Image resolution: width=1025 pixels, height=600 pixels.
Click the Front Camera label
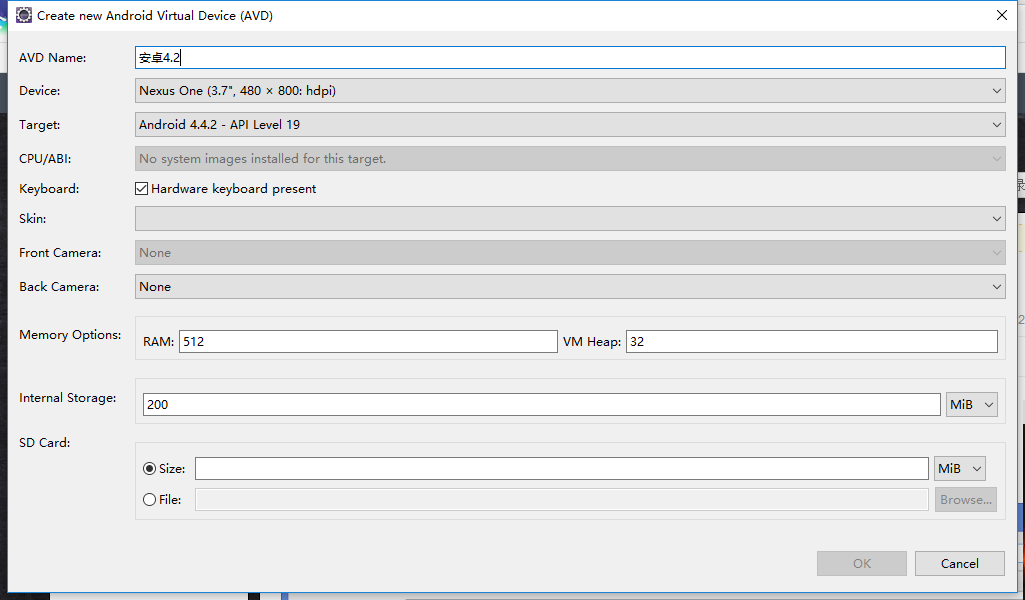pos(60,253)
